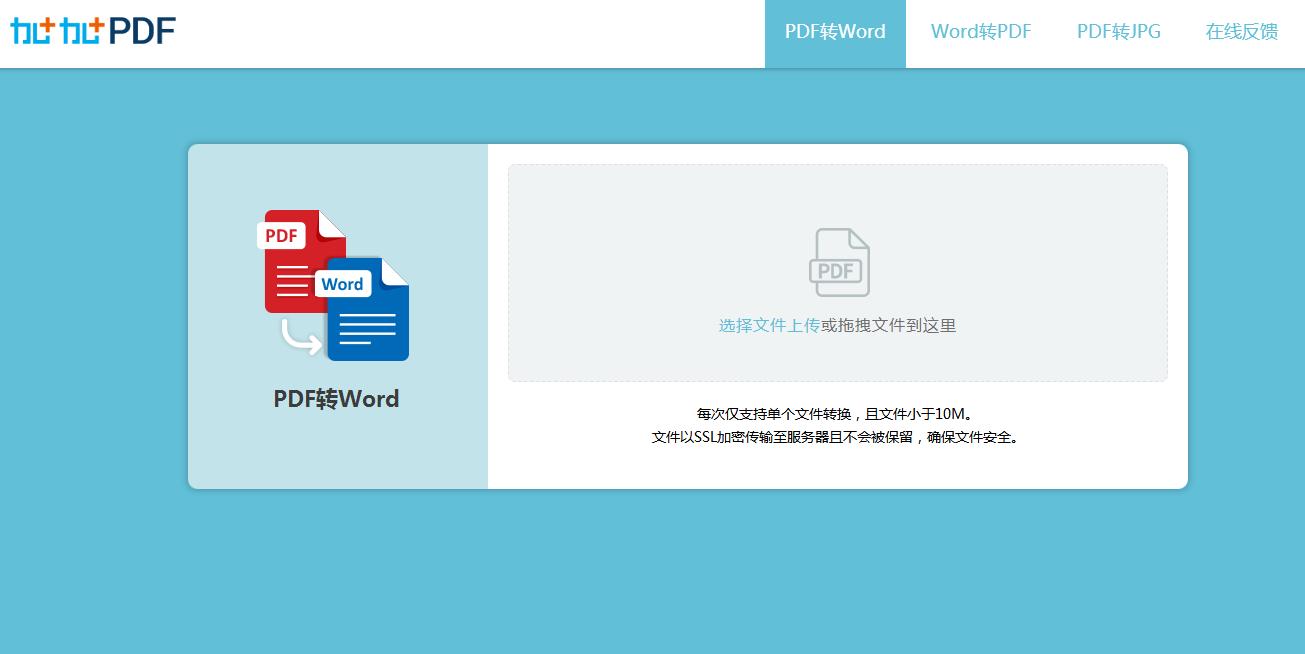
Task: Click the PDF转Word heading text
Action: point(336,398)
